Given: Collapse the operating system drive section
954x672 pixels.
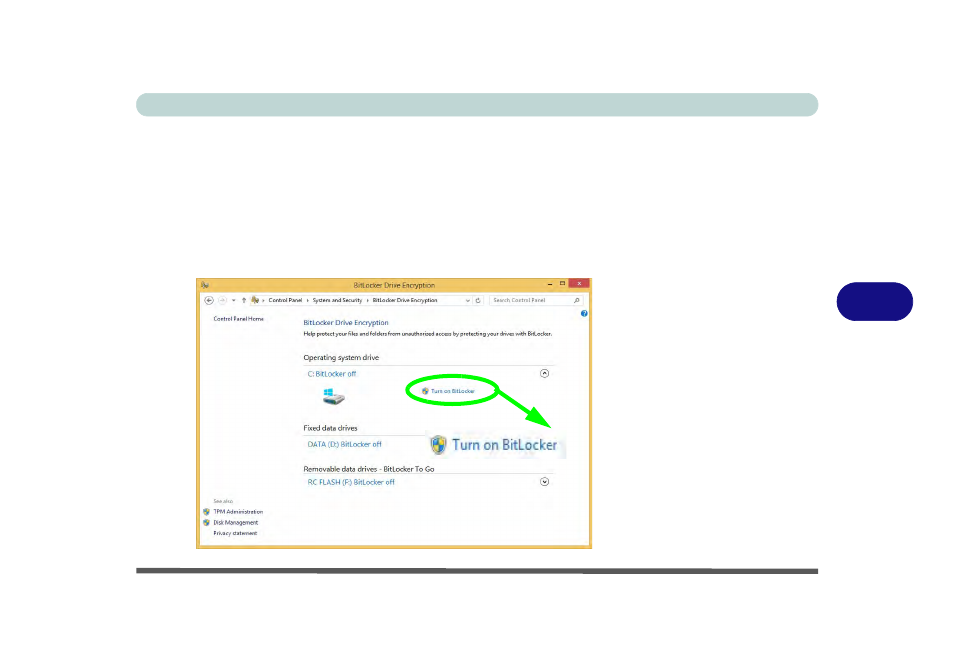Looking at the screenshot, I should point(545,373).
